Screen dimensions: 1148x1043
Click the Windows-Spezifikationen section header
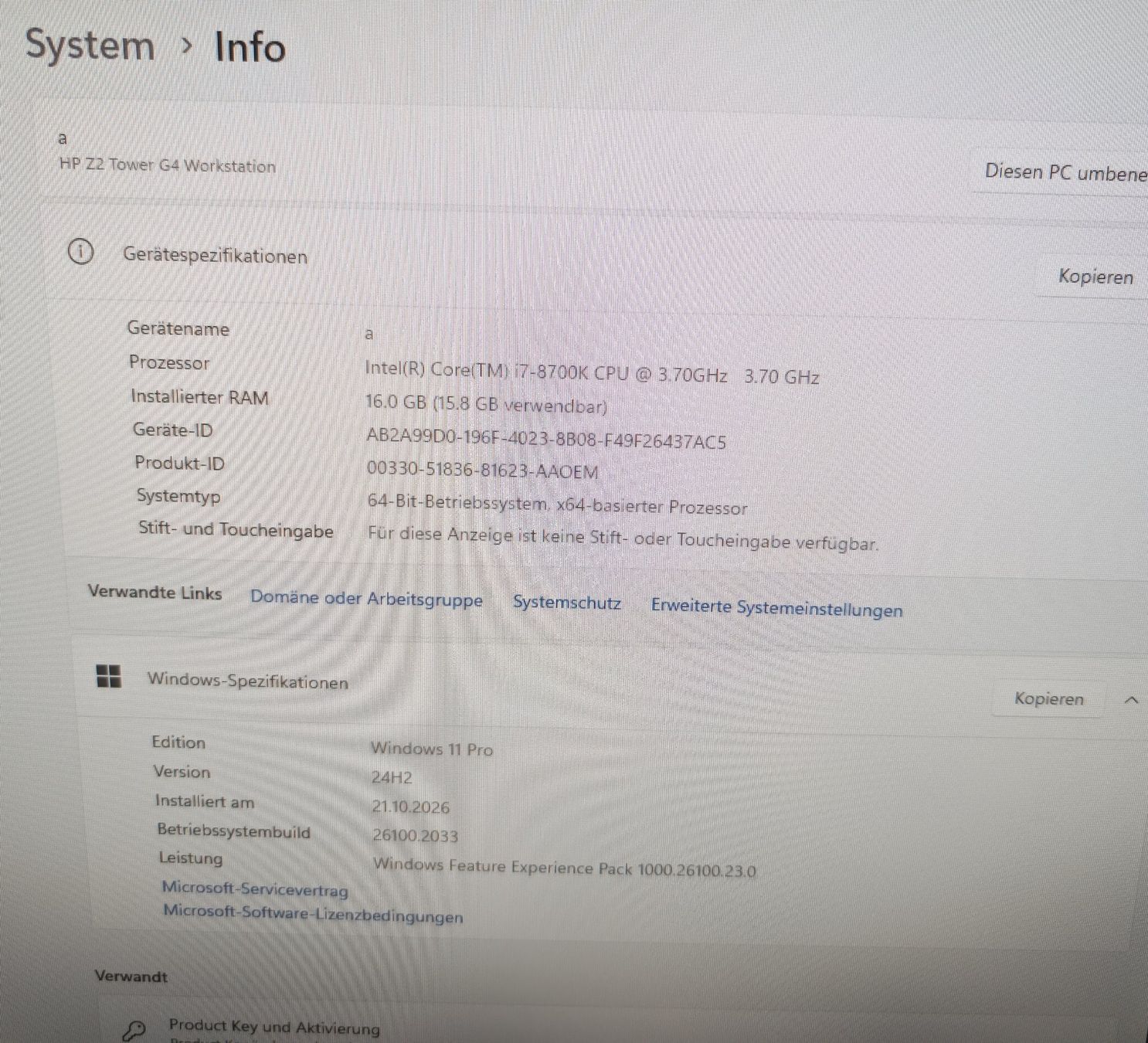[x=247, y=681]
